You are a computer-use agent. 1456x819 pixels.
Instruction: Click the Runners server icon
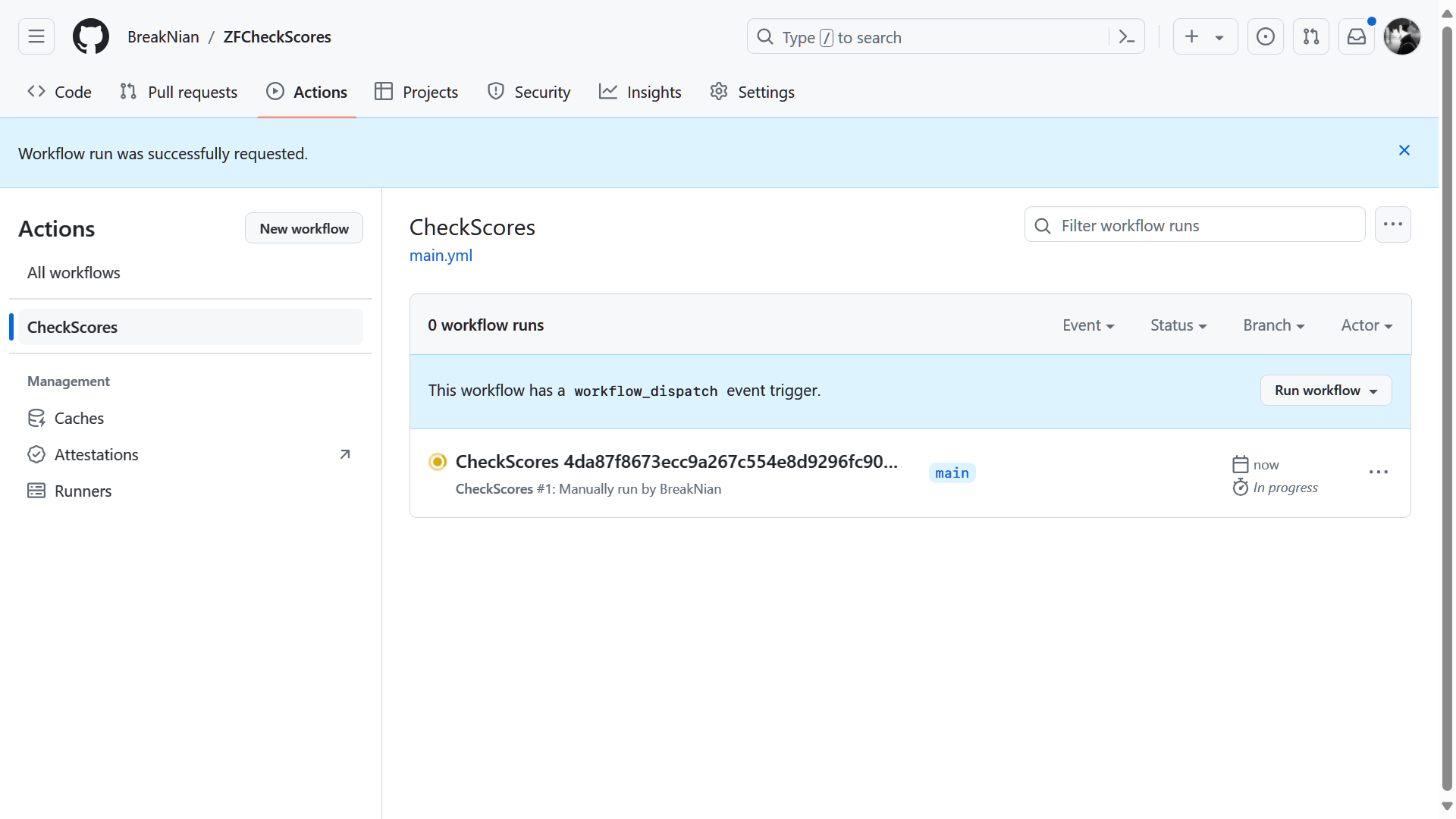pos(36,491)
